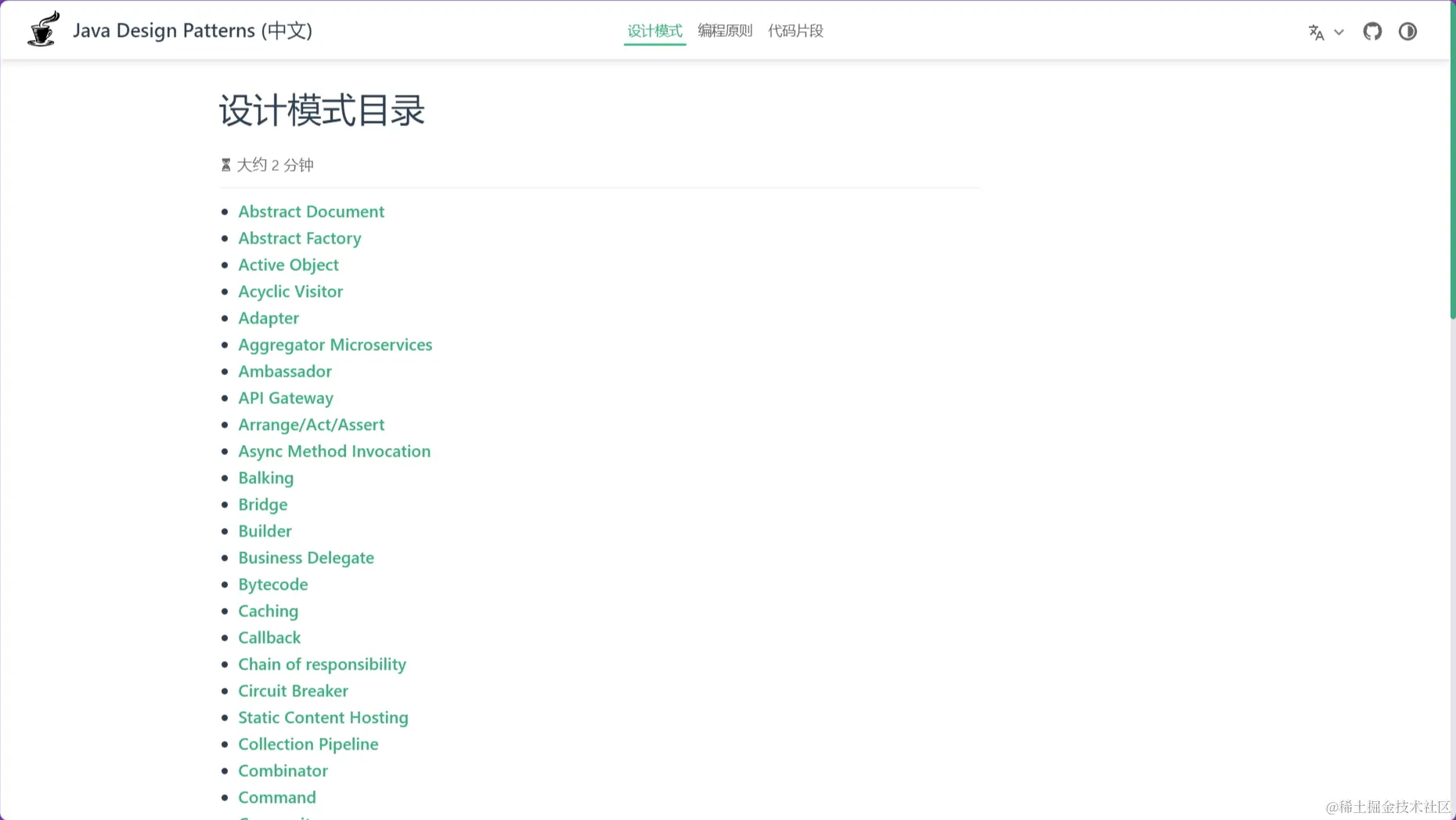Open the Bridge pattern link
1456x820 pixels.
click(263, 504)
